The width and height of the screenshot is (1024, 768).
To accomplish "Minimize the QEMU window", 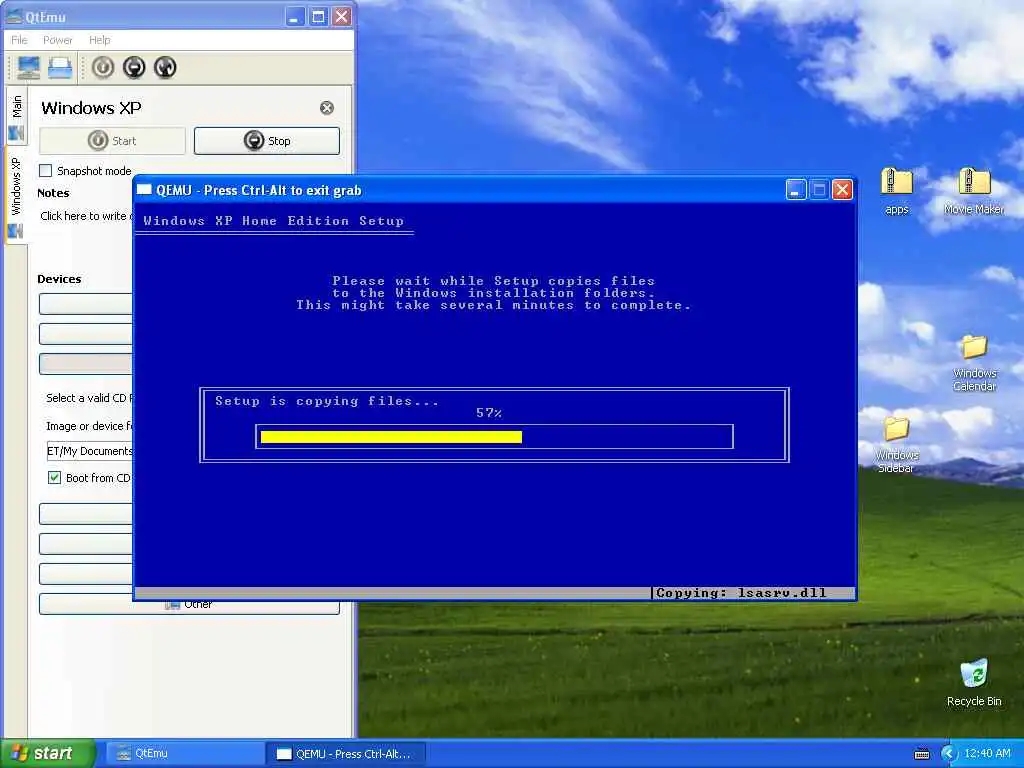I will pos(795,190).
